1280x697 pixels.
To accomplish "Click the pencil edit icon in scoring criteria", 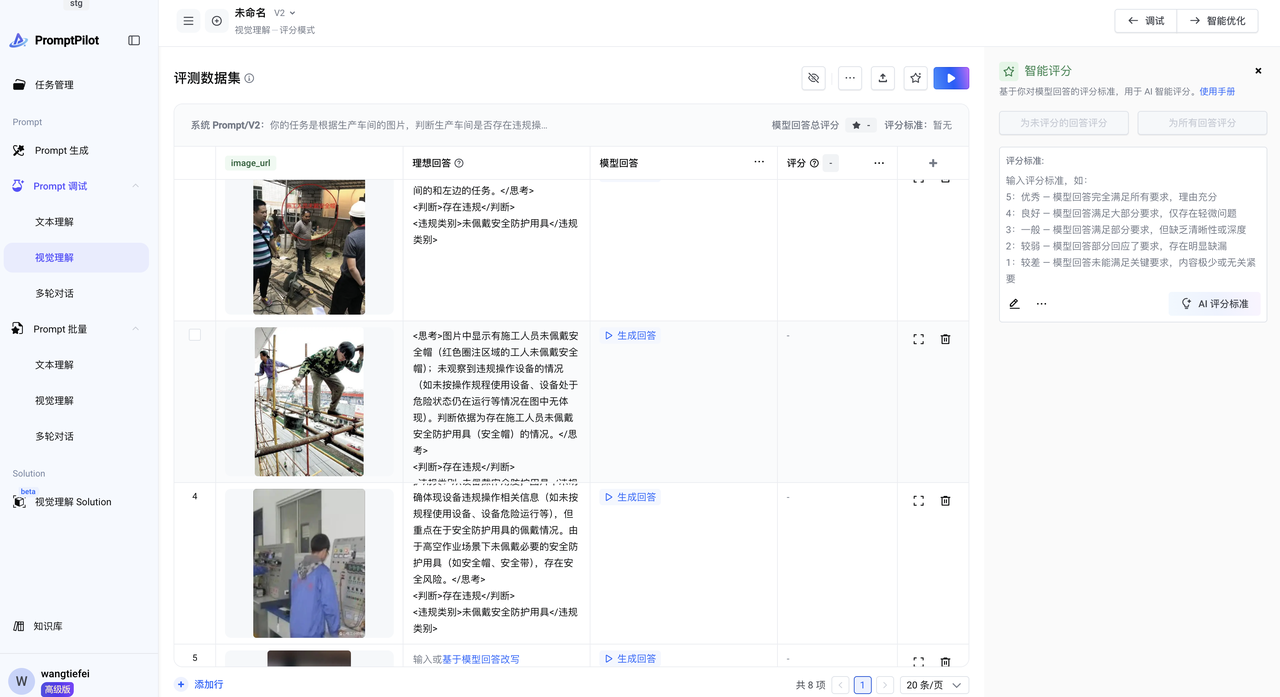I will [1014, 304].
